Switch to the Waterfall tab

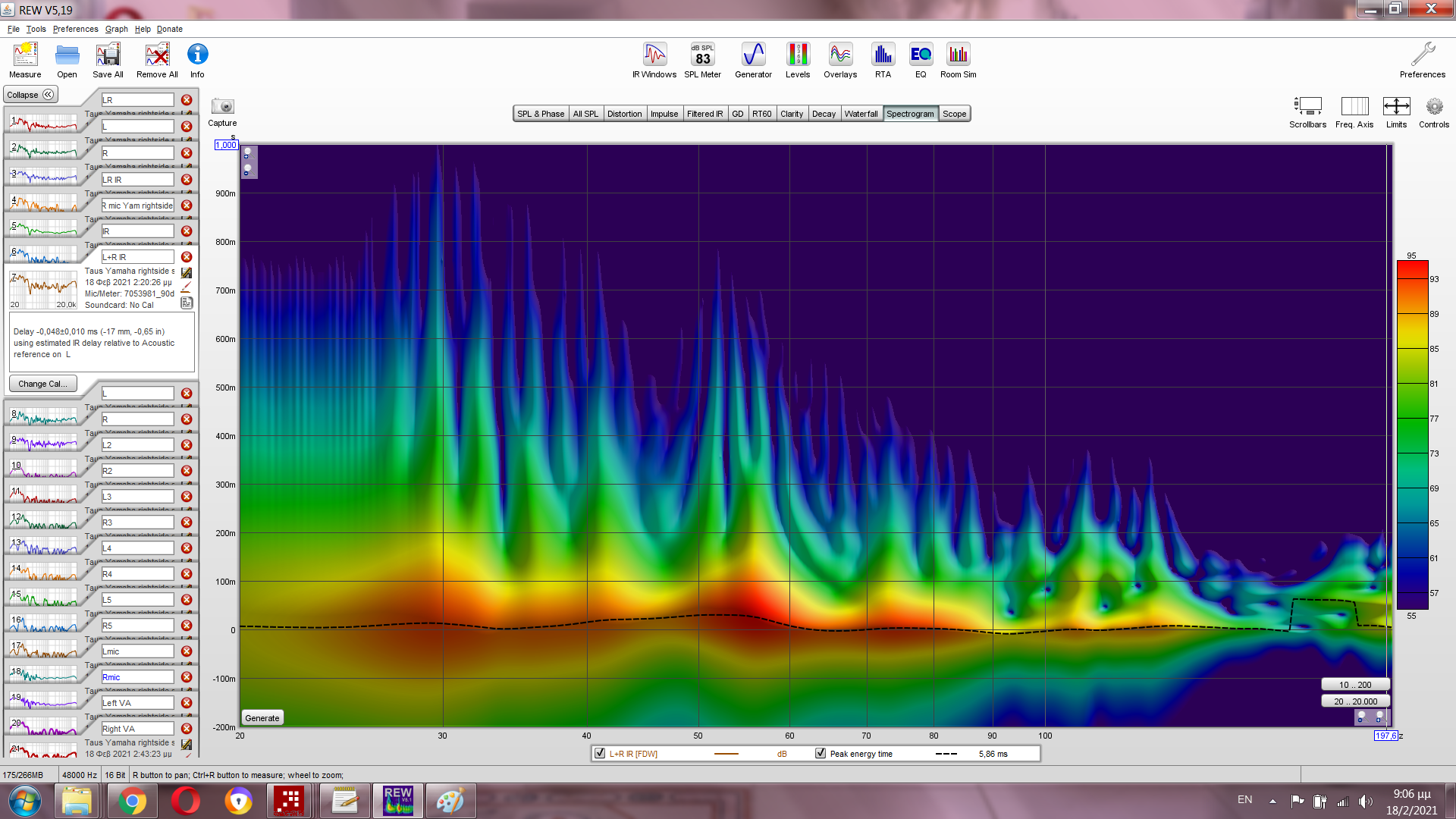tap(861, 114)
